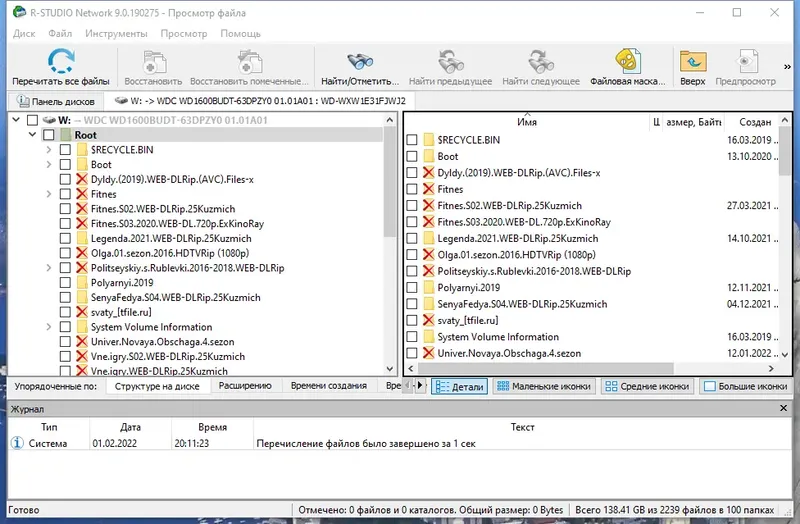Click Найти предыдущее toolbar icon
The width and height of the screenshot is (800, 524).
click(x=451, y=62)
